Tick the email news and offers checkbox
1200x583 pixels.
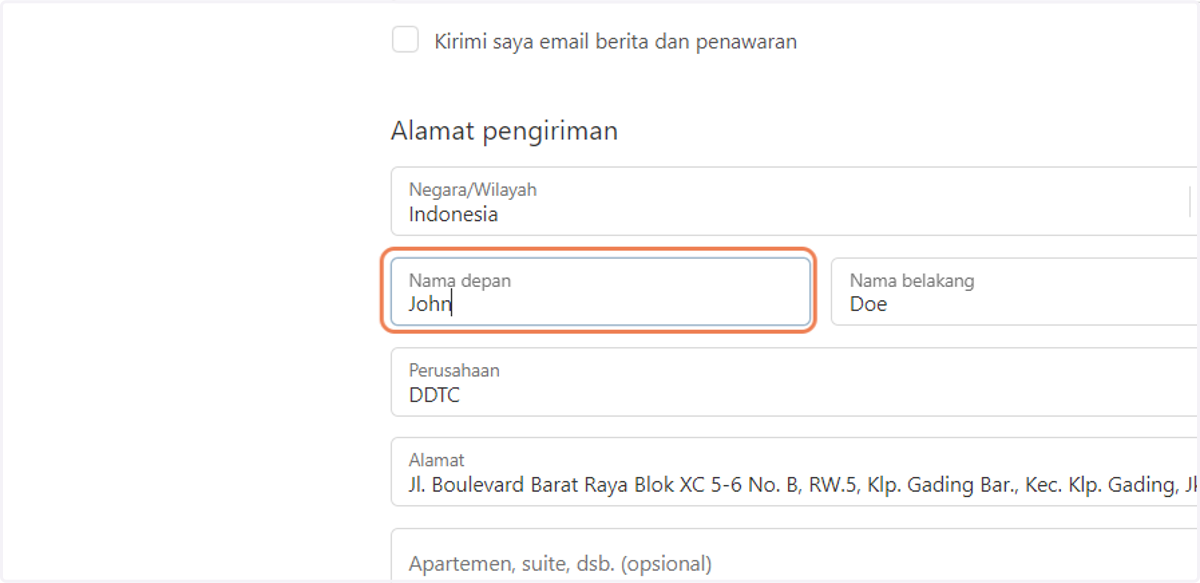[405, 40]
